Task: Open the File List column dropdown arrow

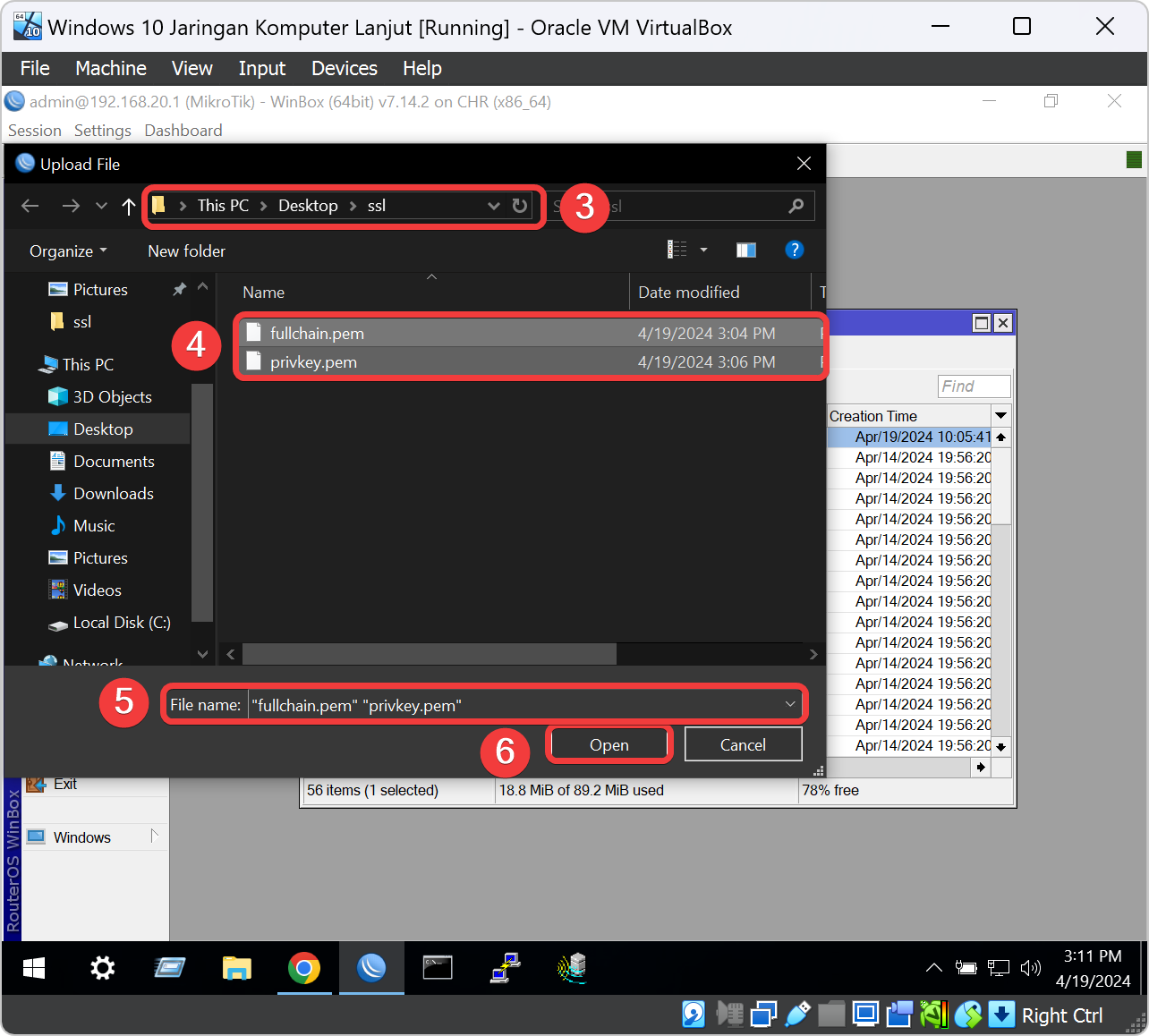Action: coord(1001,416)
